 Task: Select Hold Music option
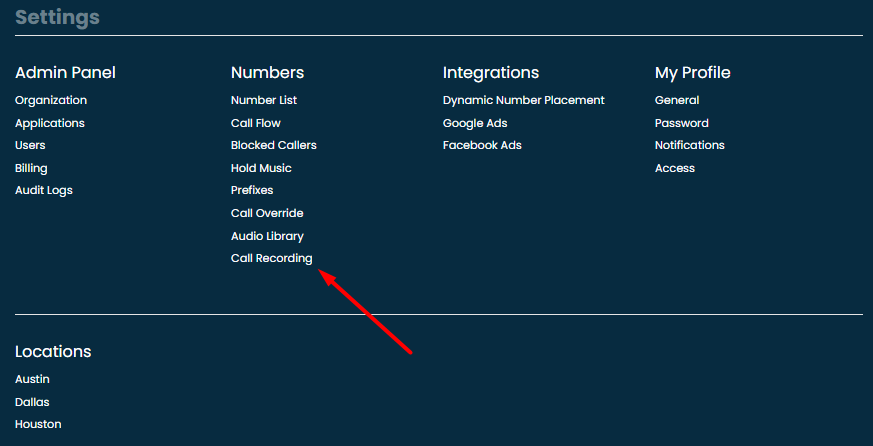(261, 168)
